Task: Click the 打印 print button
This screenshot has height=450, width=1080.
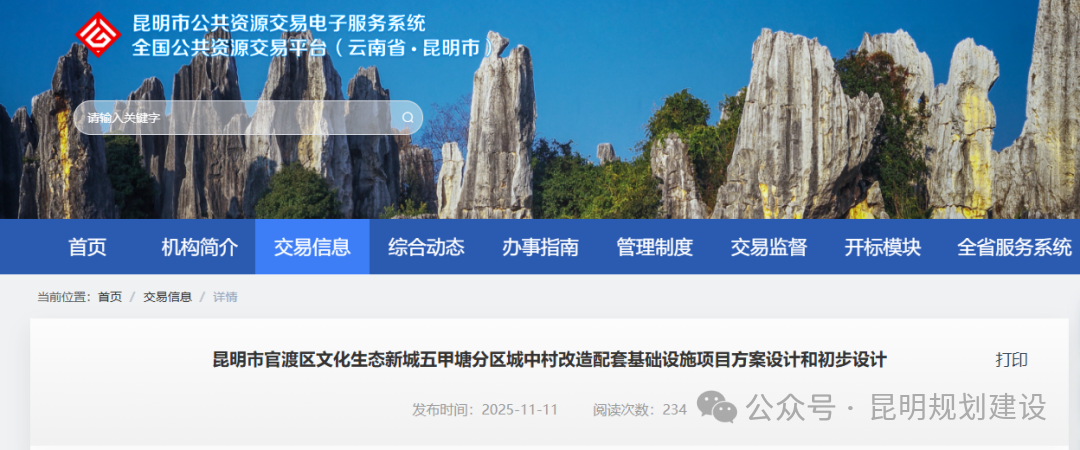Action: (x=1011, y=360)
